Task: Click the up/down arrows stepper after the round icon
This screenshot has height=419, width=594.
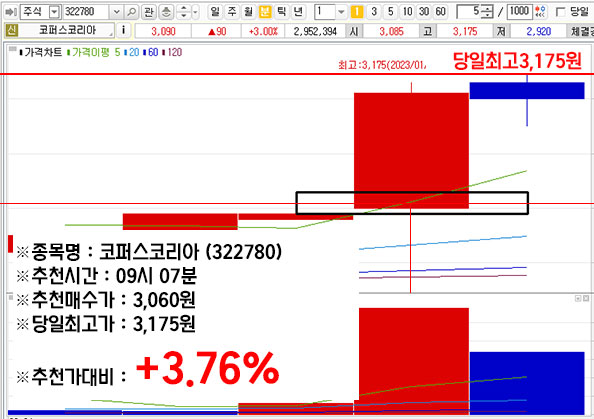Action: [x=184, y=12]
